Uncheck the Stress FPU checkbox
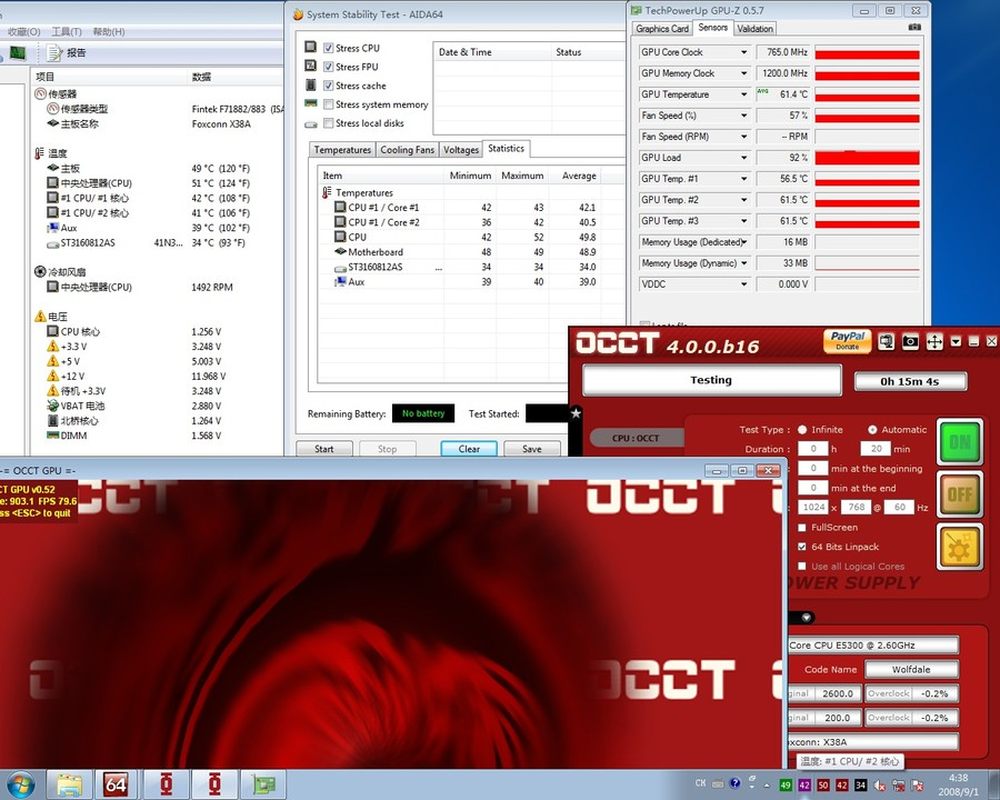 pos(328,67)
